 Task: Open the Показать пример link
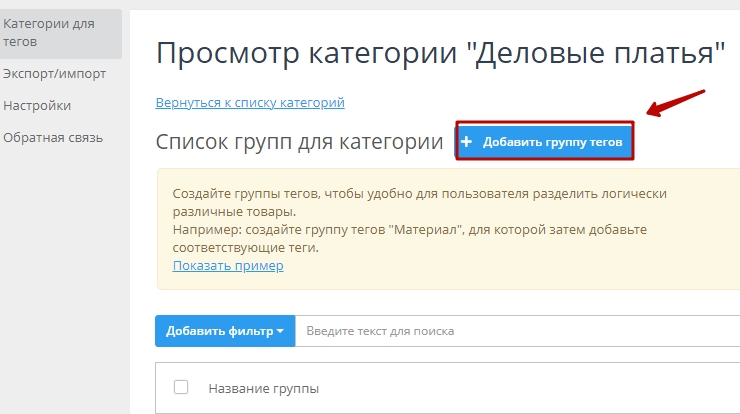click(228, 266)
